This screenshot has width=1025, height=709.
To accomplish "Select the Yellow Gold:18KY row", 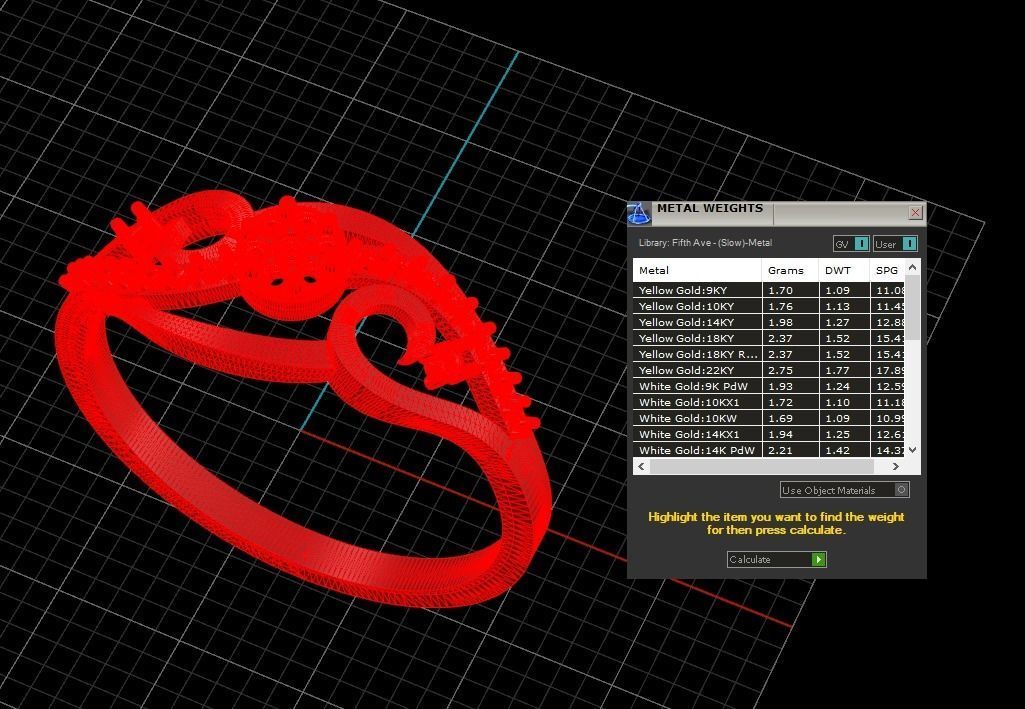I will (770, 338).
